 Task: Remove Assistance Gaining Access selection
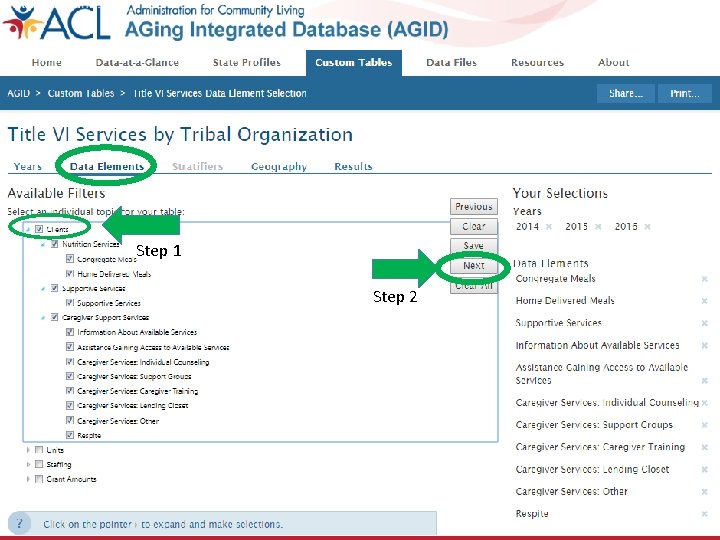(x=704, y=381)
